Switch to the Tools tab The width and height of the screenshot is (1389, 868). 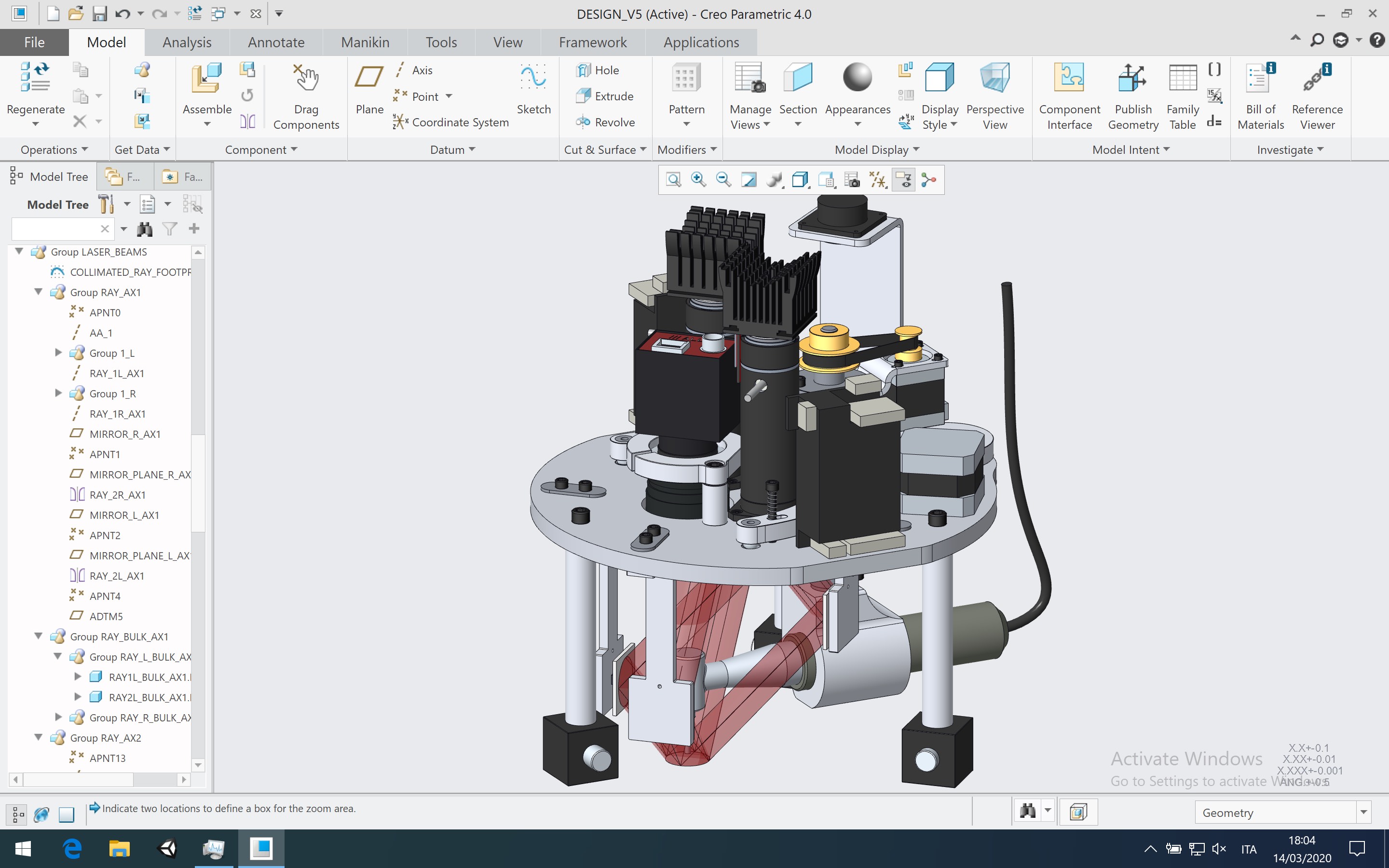pos(441,42)
